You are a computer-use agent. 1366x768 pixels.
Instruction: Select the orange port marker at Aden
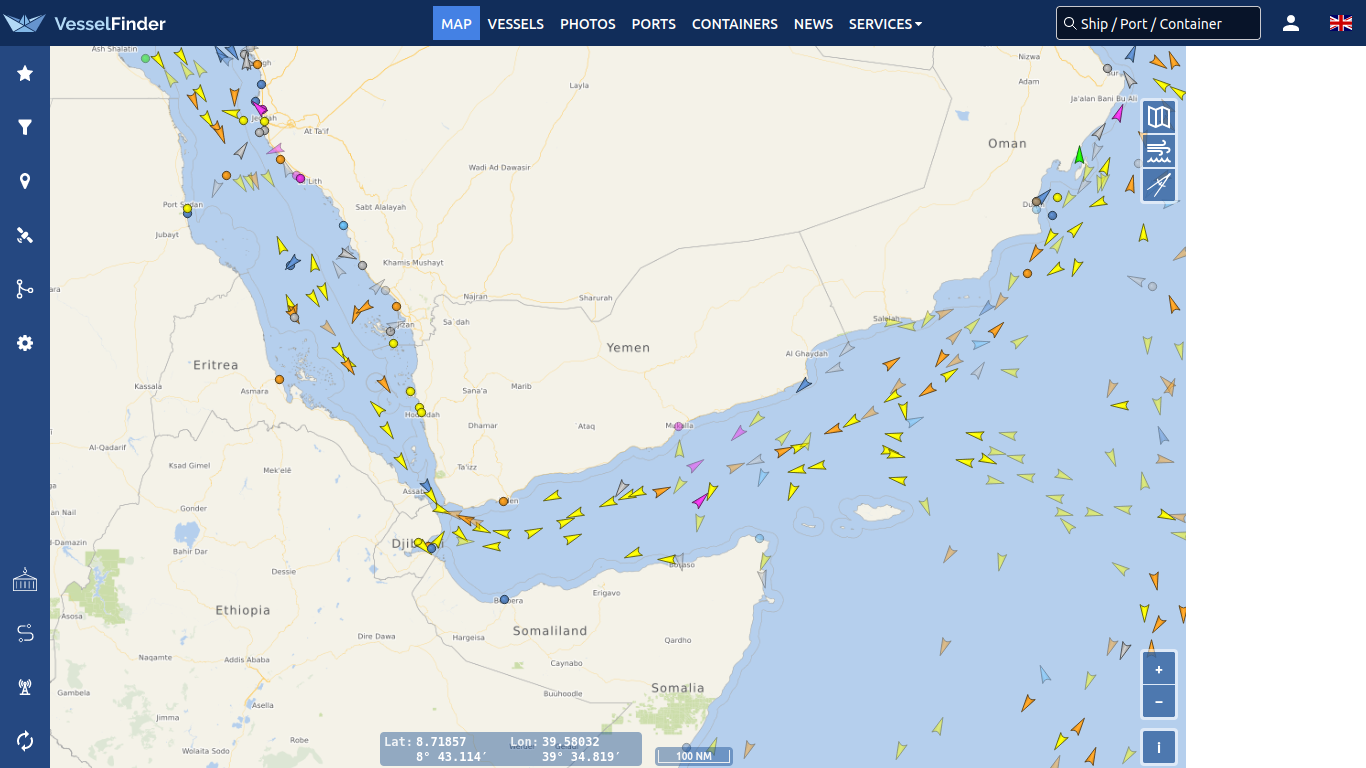[503, 501]
